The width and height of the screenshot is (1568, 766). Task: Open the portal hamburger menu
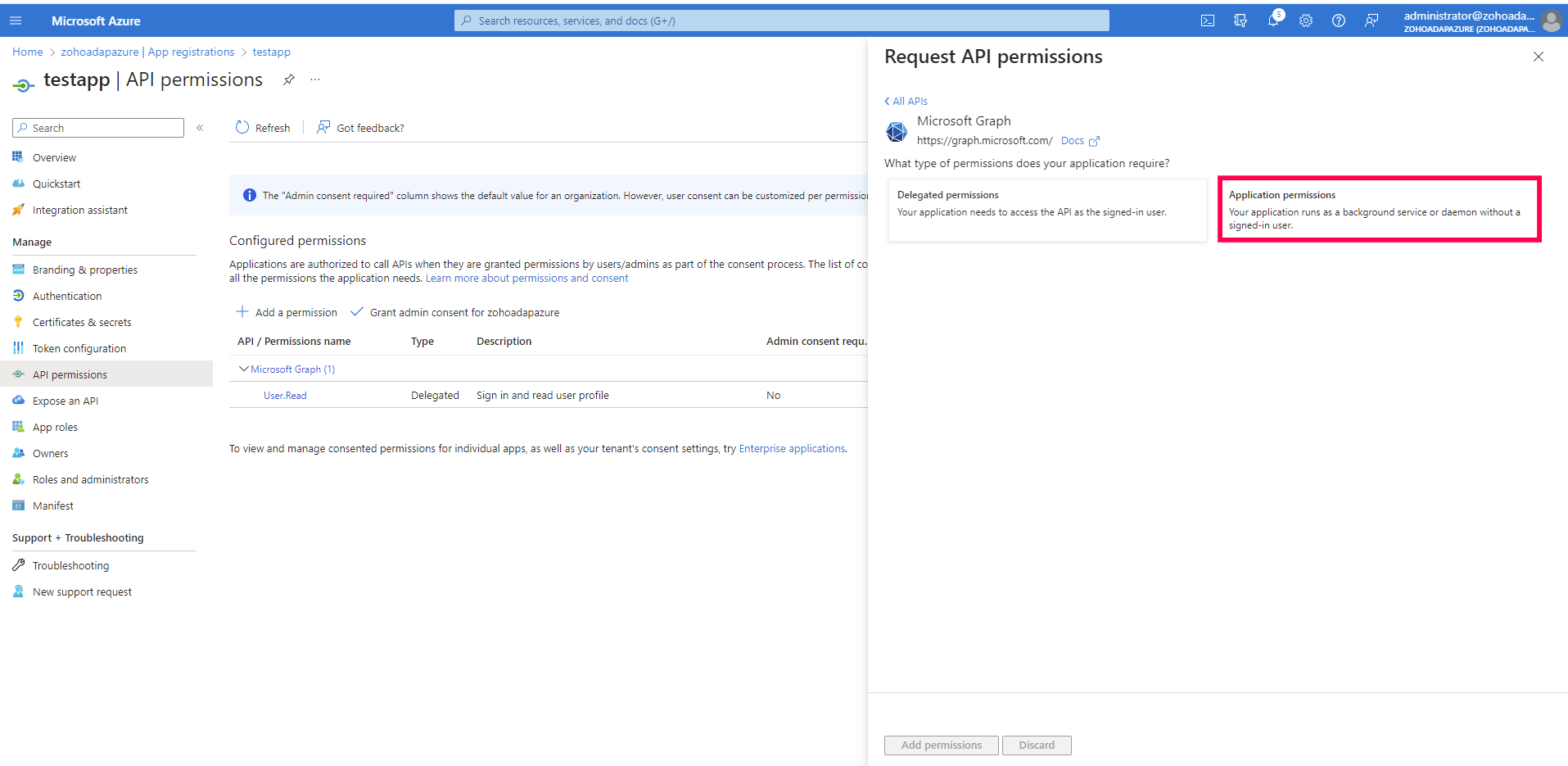click(16, 20)
